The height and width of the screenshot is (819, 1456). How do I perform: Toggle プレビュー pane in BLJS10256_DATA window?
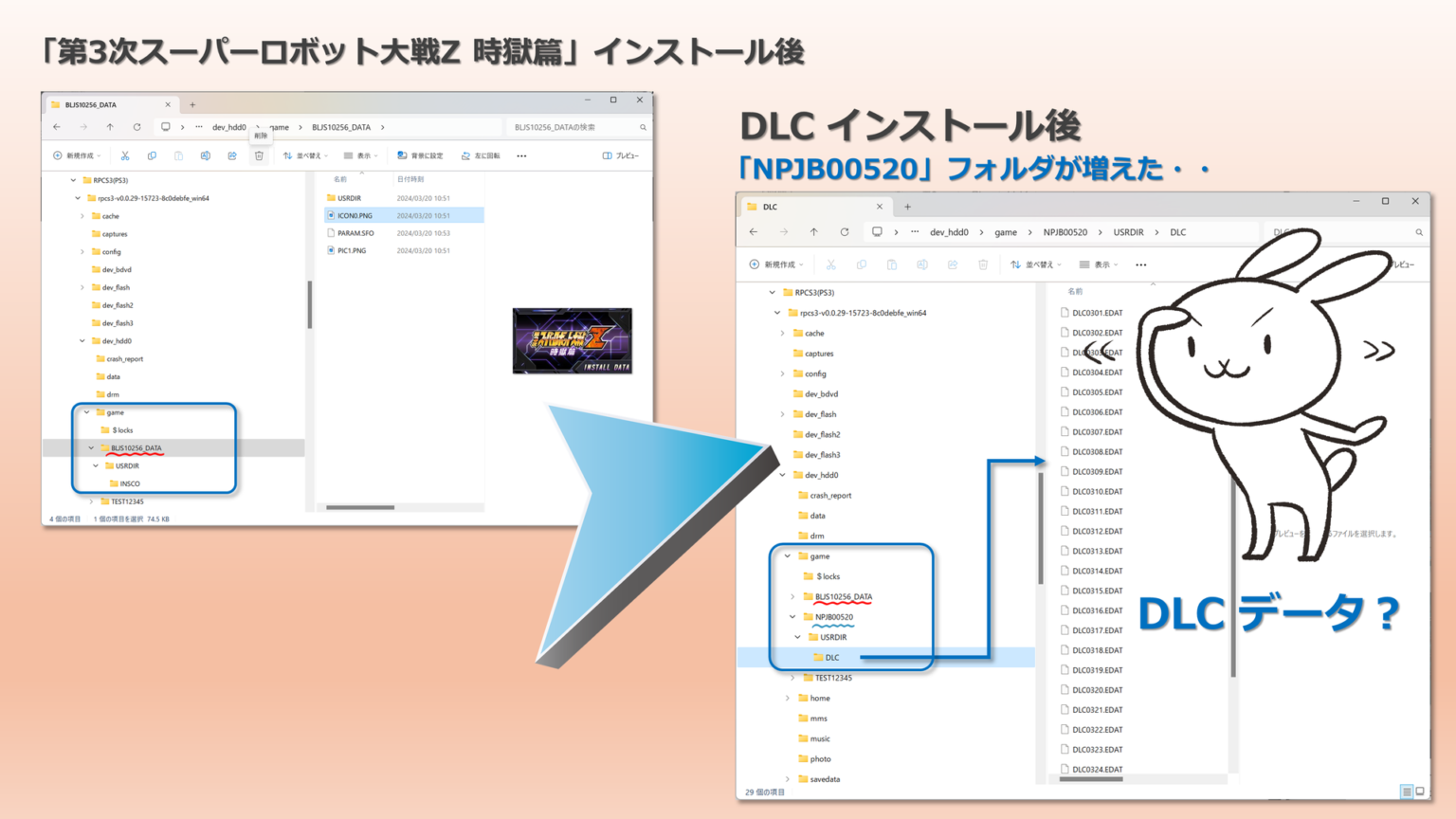(x=621, y=155)
